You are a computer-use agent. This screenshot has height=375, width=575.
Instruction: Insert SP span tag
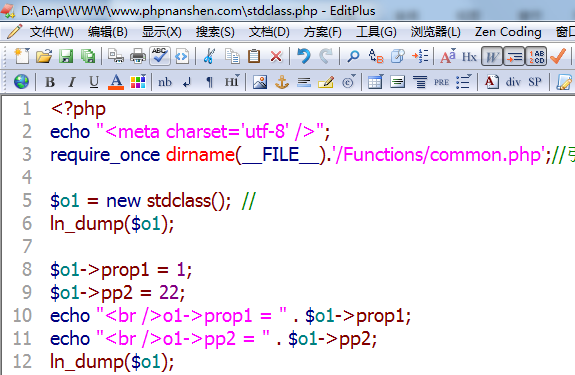coord(535,82)
